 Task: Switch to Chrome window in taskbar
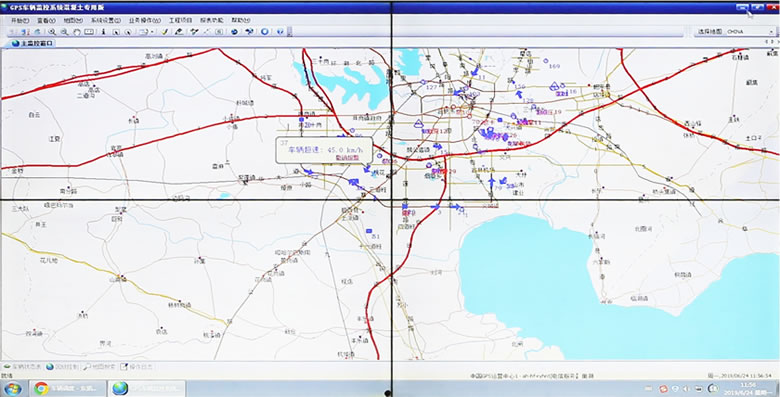[69, 388]
